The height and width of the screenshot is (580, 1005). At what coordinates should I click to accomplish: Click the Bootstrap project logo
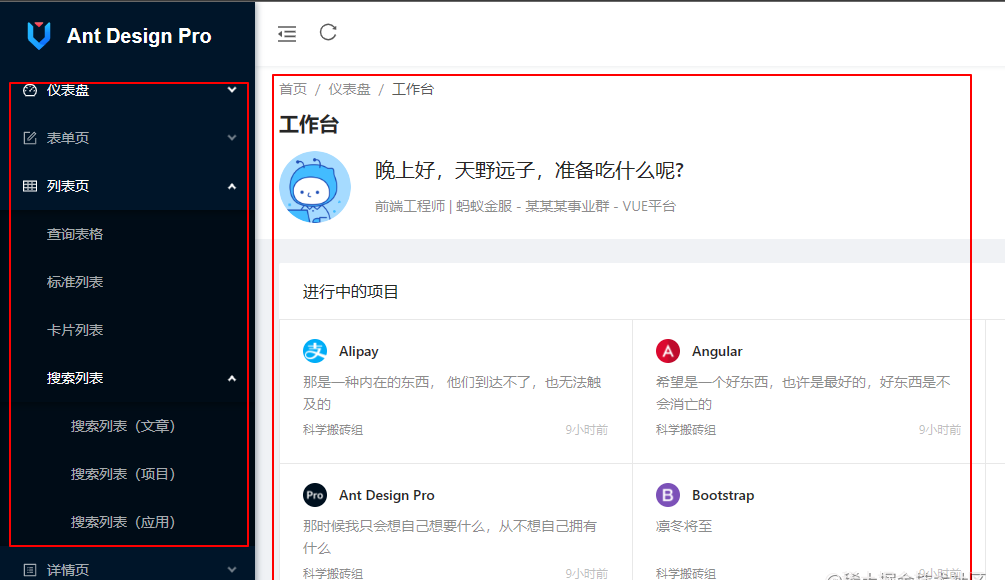668,495
